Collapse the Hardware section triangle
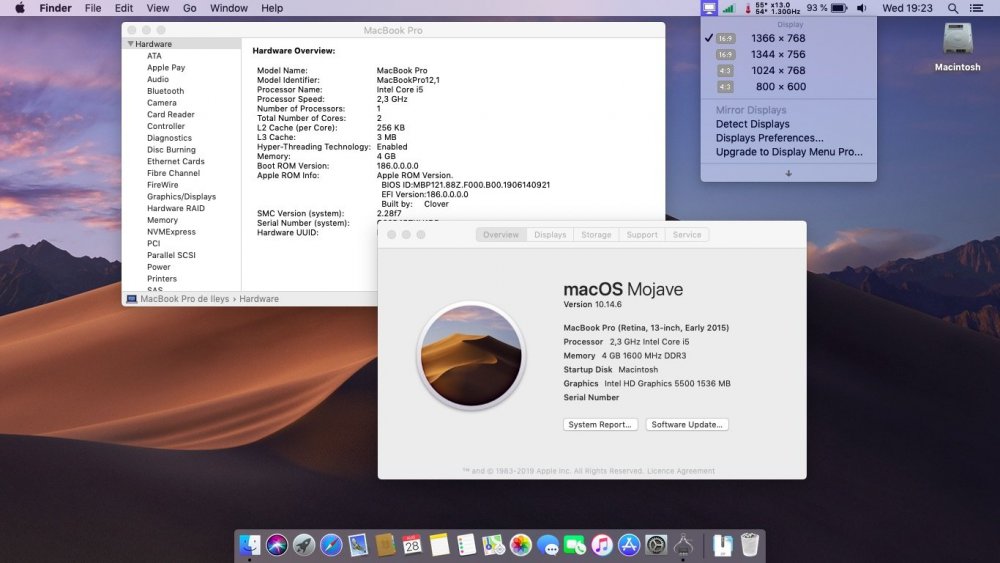1000x563 pixels. (130, 44)
